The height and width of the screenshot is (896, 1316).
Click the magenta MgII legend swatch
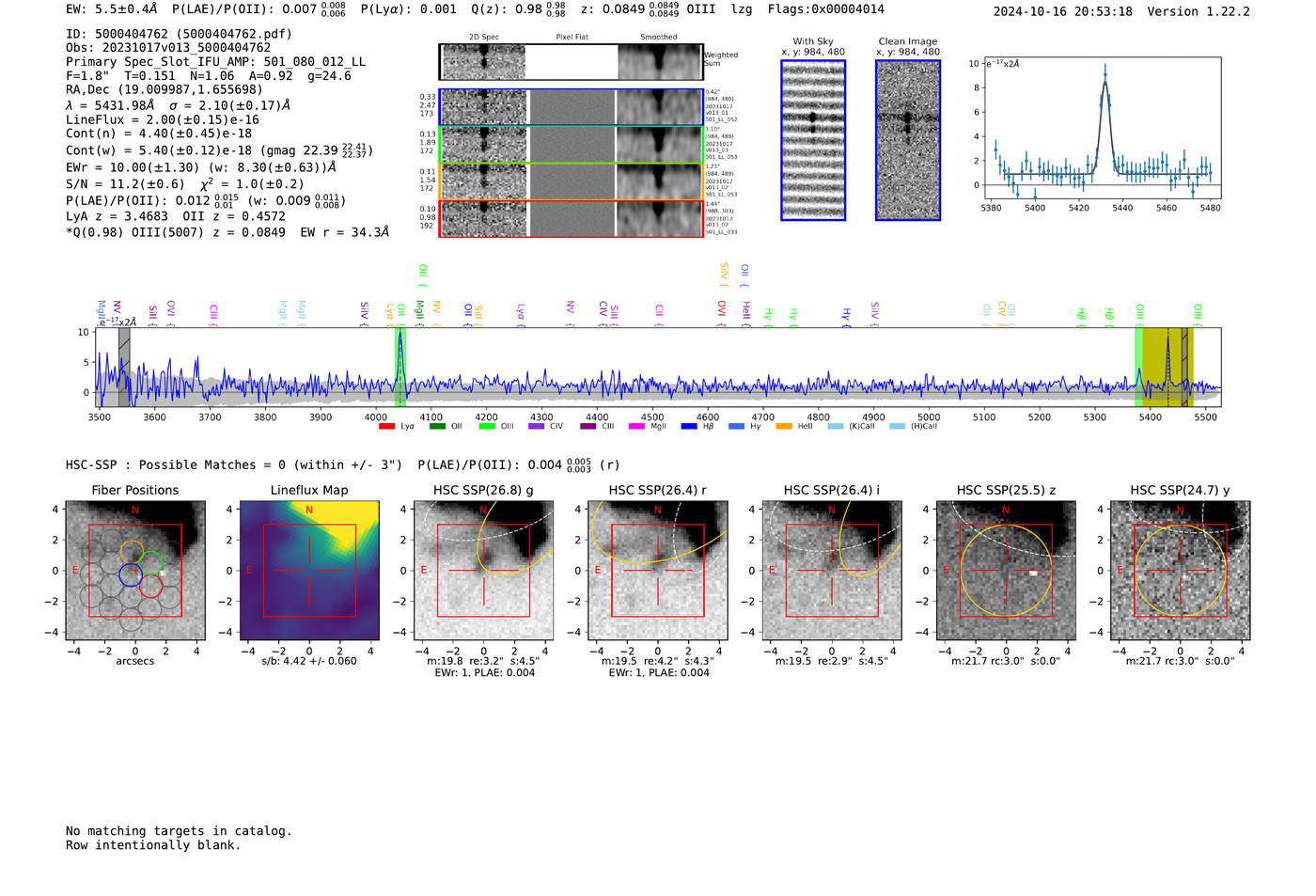click(x=636, y=427)
